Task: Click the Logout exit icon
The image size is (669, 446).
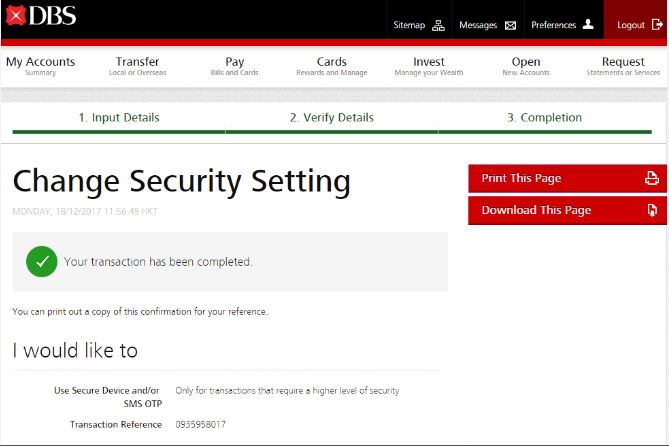Action: tap(657, 25)
